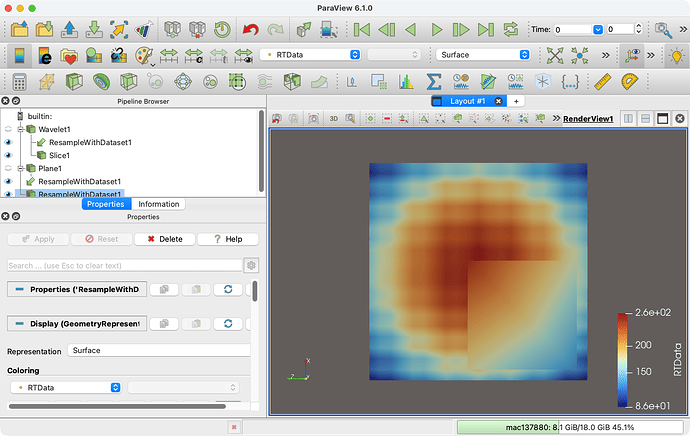690x436 pixels.
Task: Click the green down-arrow tray icon
Action: (94, 29)
